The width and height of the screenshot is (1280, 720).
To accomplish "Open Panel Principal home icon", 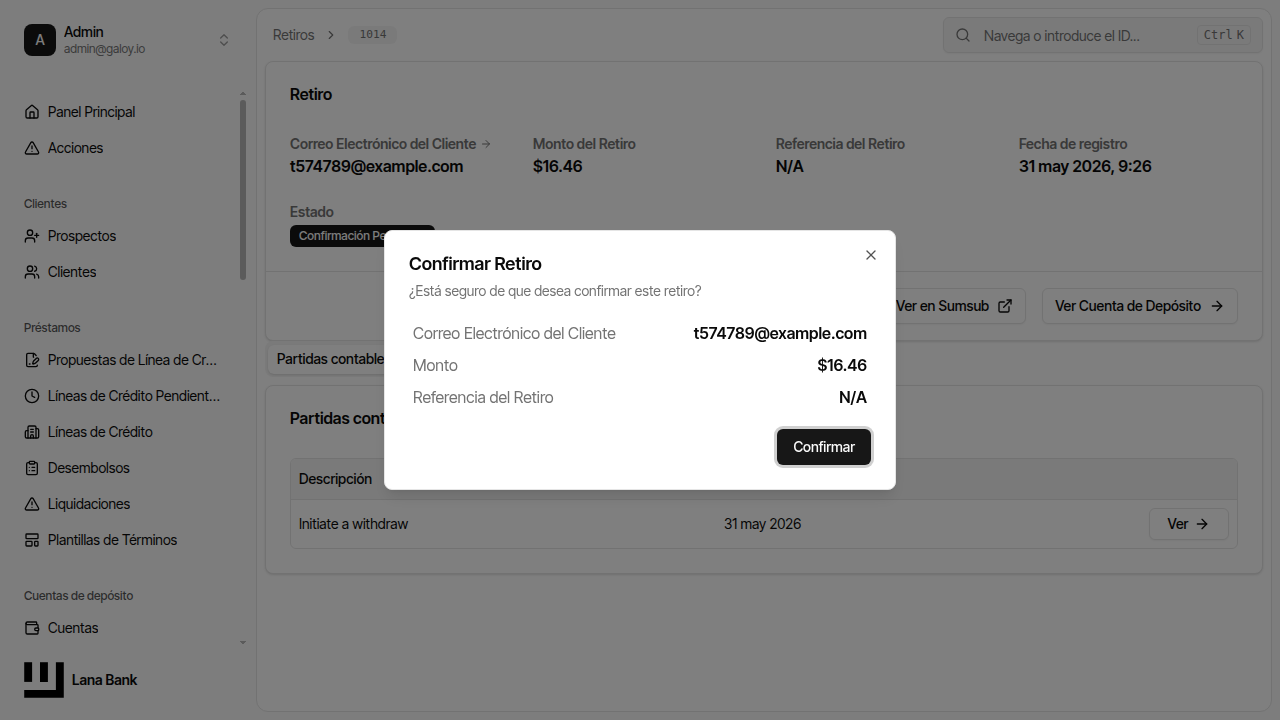I will (x=32, y=112).
